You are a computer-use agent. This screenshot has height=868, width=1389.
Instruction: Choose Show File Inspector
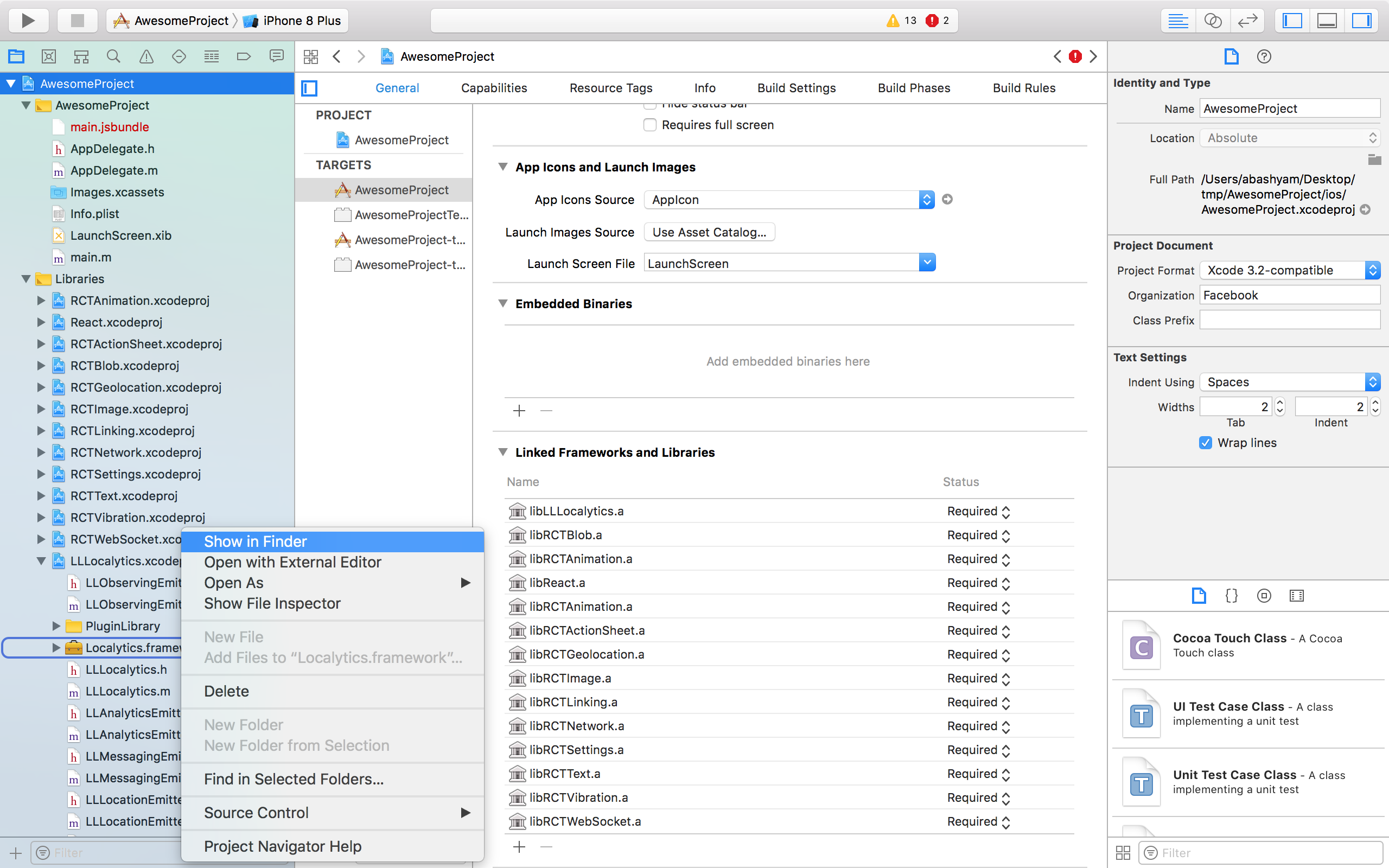[x=333, y=603]
